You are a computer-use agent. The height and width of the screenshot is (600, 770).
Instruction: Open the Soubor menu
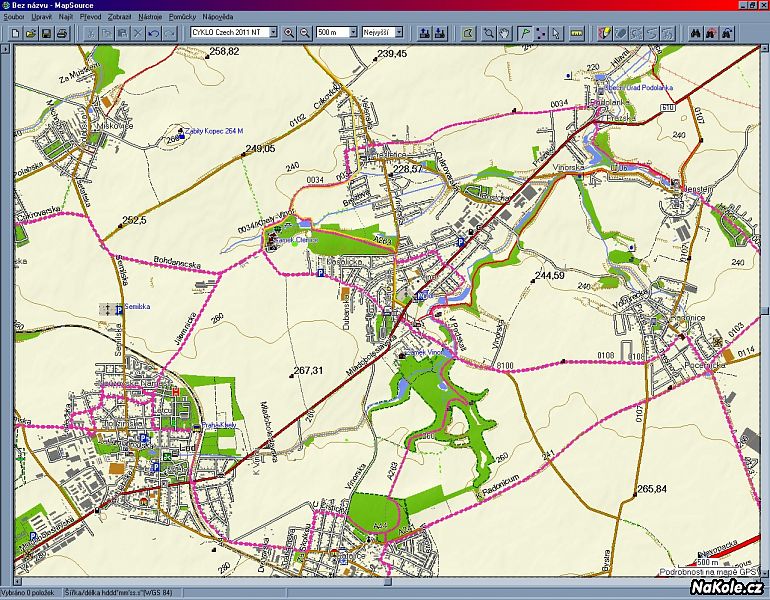click(14, 17)
